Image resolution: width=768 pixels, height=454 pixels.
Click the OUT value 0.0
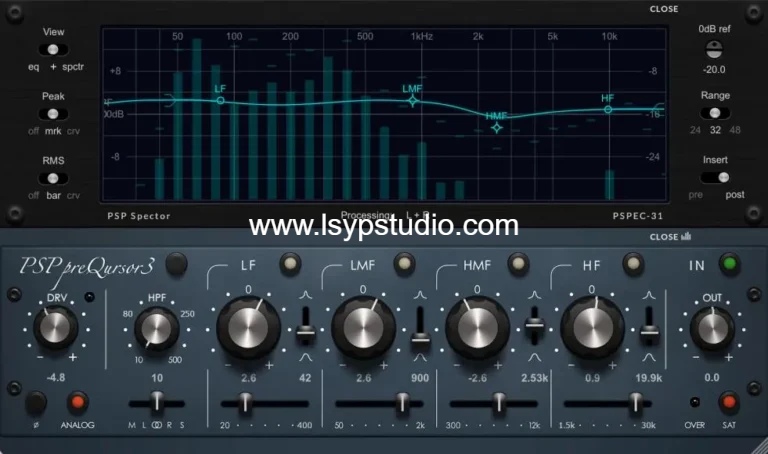click(712, 378)
